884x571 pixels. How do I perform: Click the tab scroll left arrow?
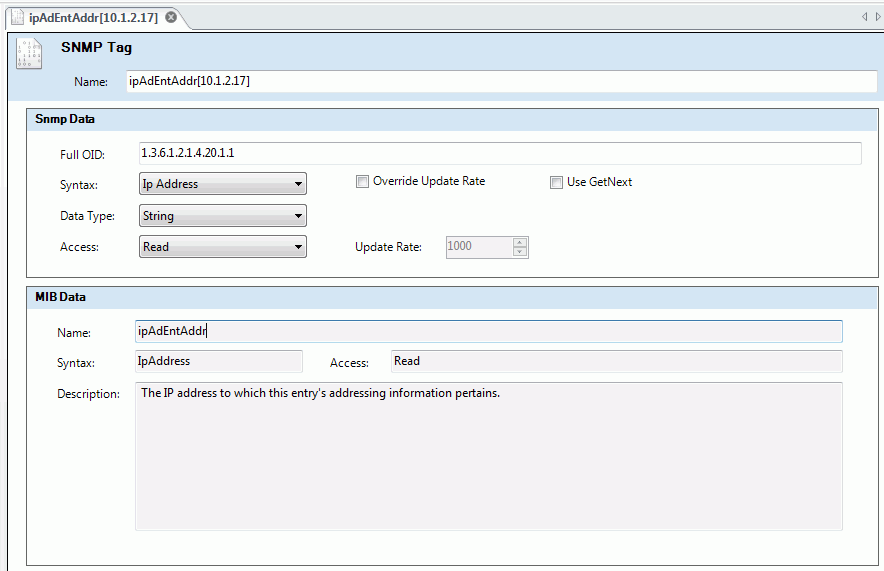[x=865, y=17]
